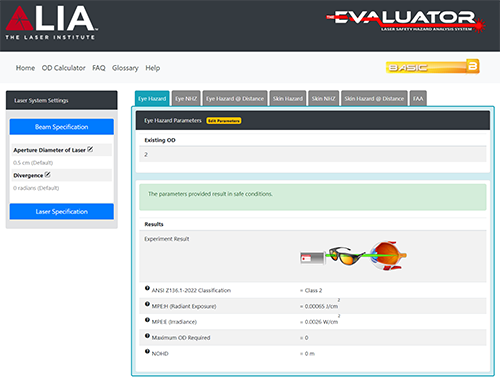
Task: Click the Laser Specification button
Action: [x=62, y=212]
